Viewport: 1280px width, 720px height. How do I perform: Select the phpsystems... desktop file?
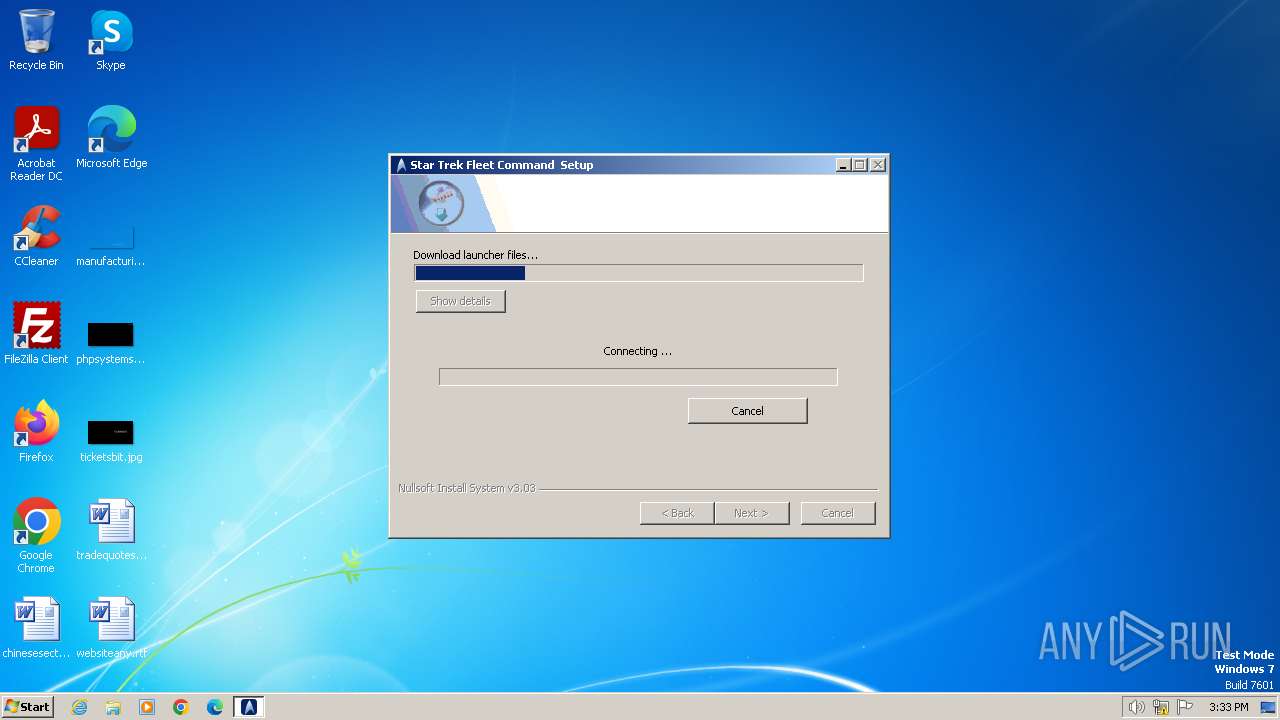[110, 342]
